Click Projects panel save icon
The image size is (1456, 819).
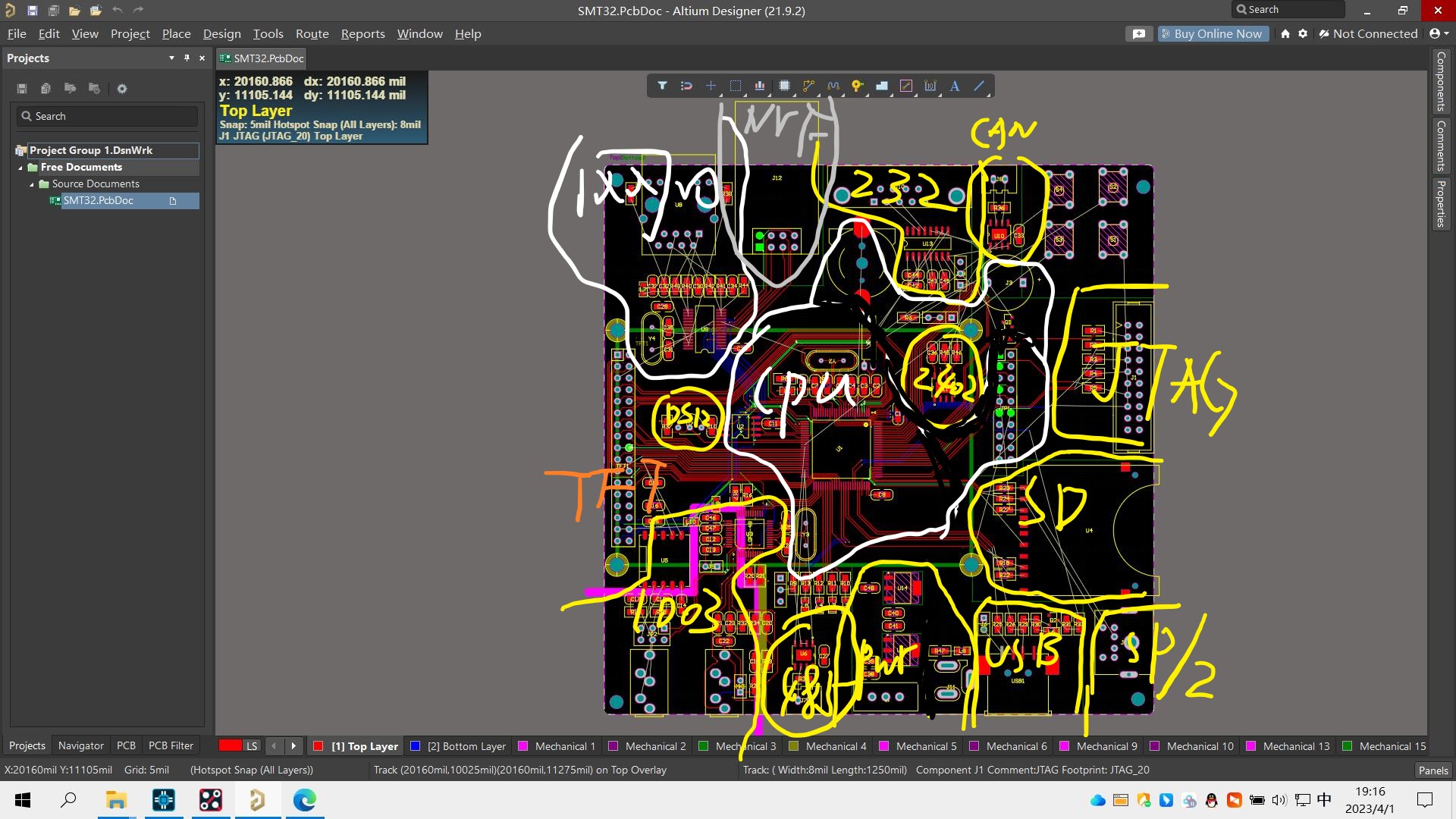point(22,89)
